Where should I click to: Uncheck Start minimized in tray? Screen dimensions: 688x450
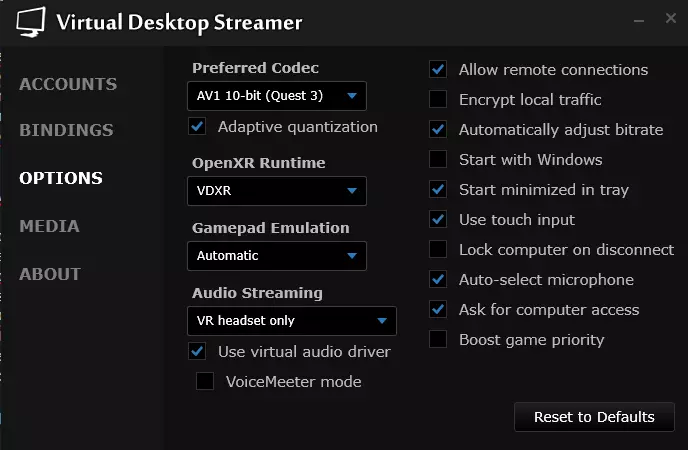(x=438, y=189)
